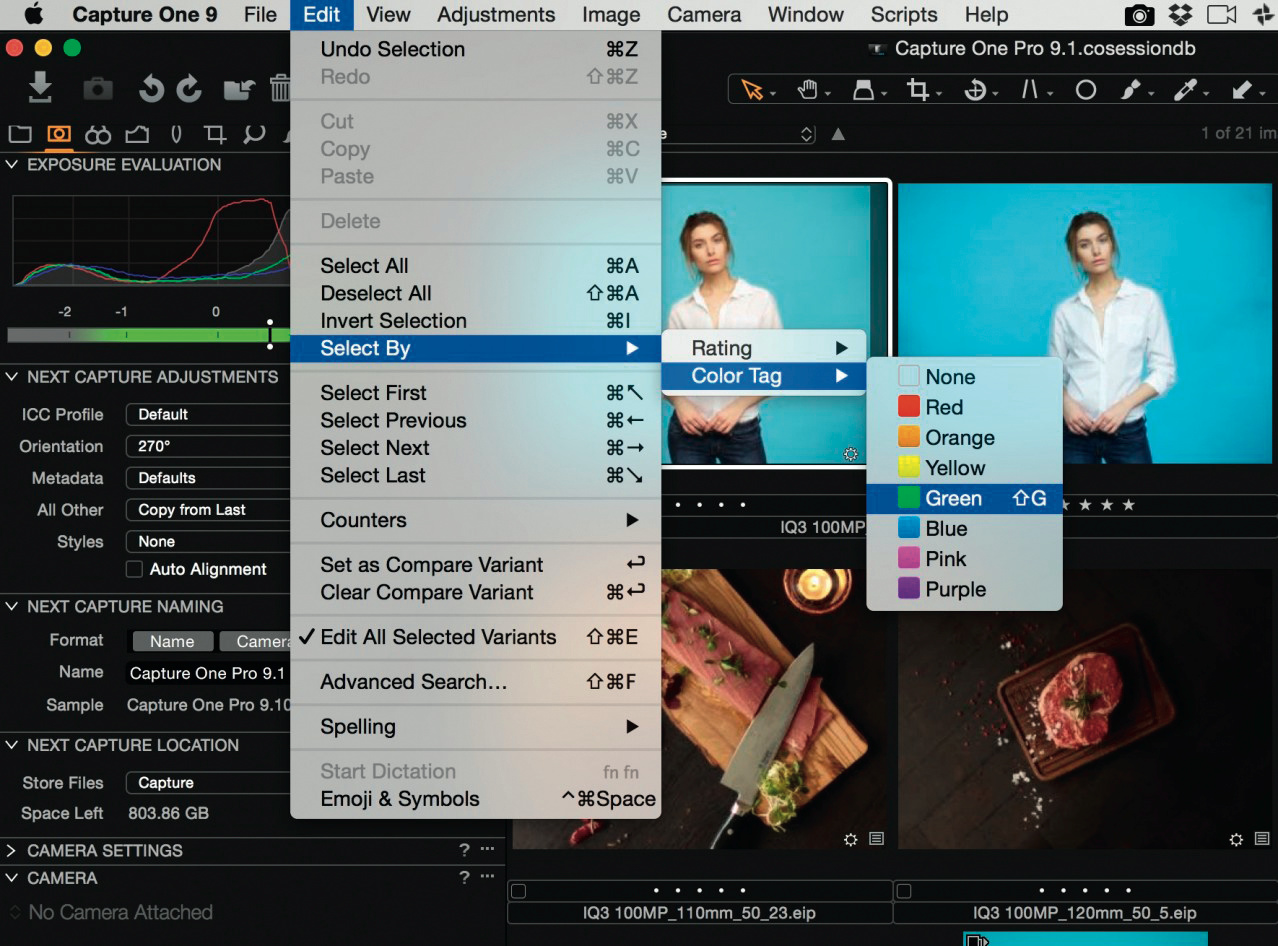
Task: Choose Invert Selection from Edit menu
Action: click(x=393, y=321)
